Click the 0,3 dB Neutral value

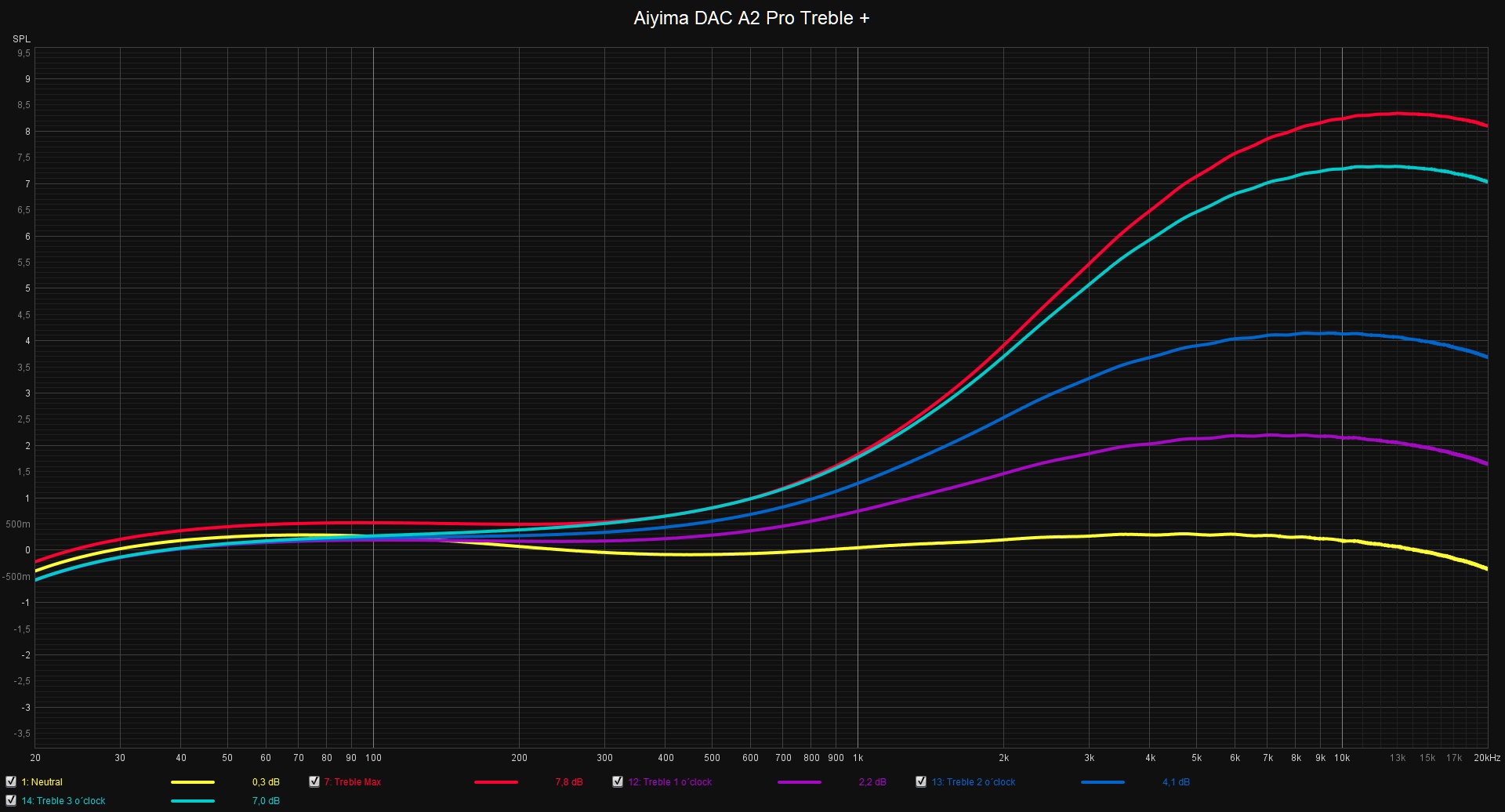click(266, 782)
